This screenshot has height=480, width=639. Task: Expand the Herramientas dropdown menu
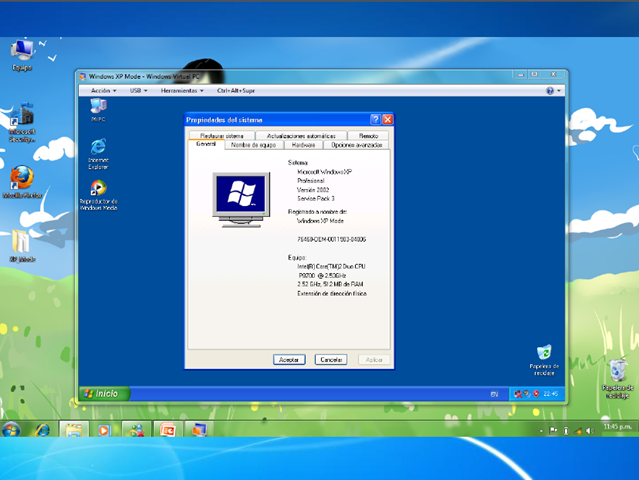pyautogui.click(x=181, y=90)
